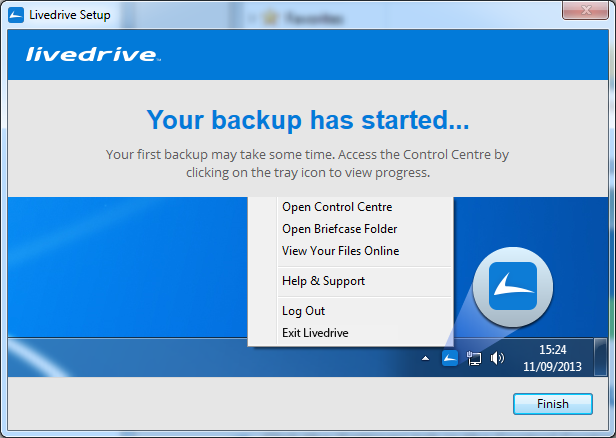Click the Finish button
Screen dimensions: 616x438
[553, 404]
